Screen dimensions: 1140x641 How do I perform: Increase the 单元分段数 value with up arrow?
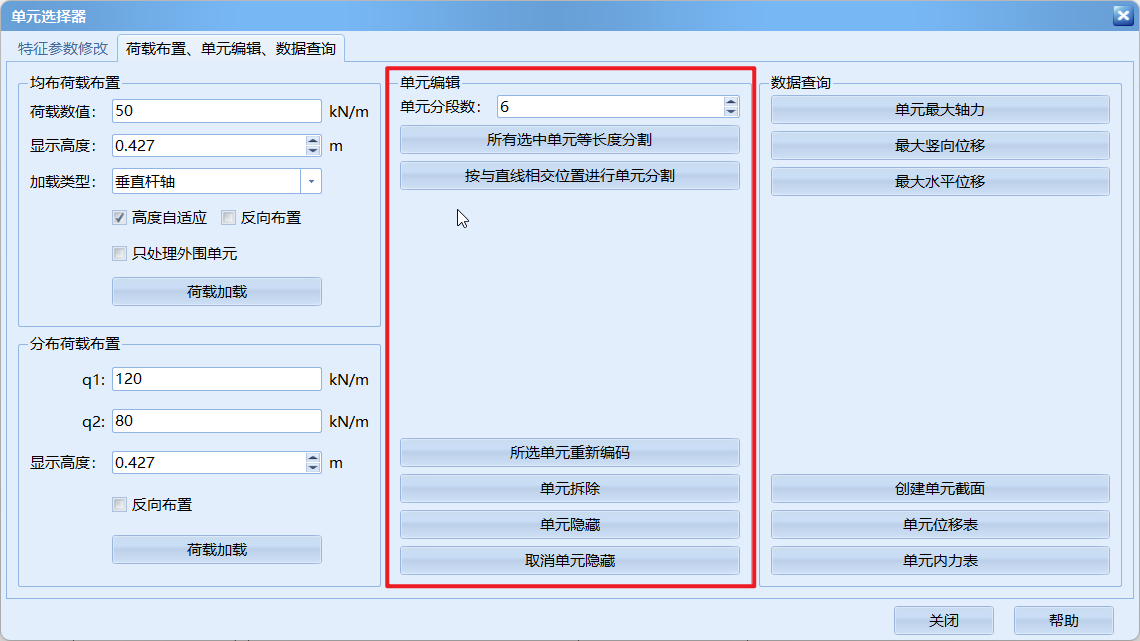[731, 102]
